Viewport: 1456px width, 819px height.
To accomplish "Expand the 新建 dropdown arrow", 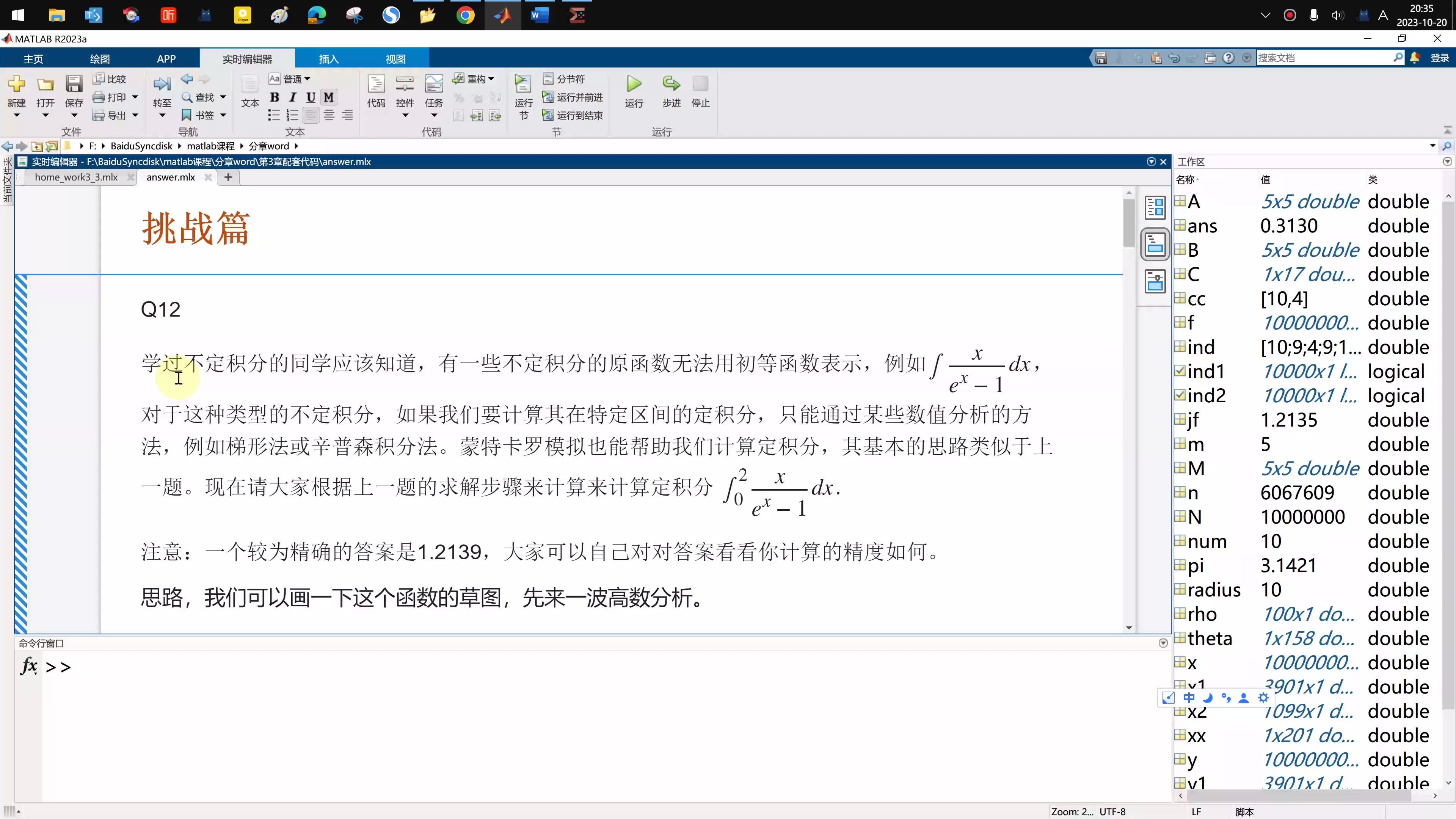I will (x=16, y=115).
